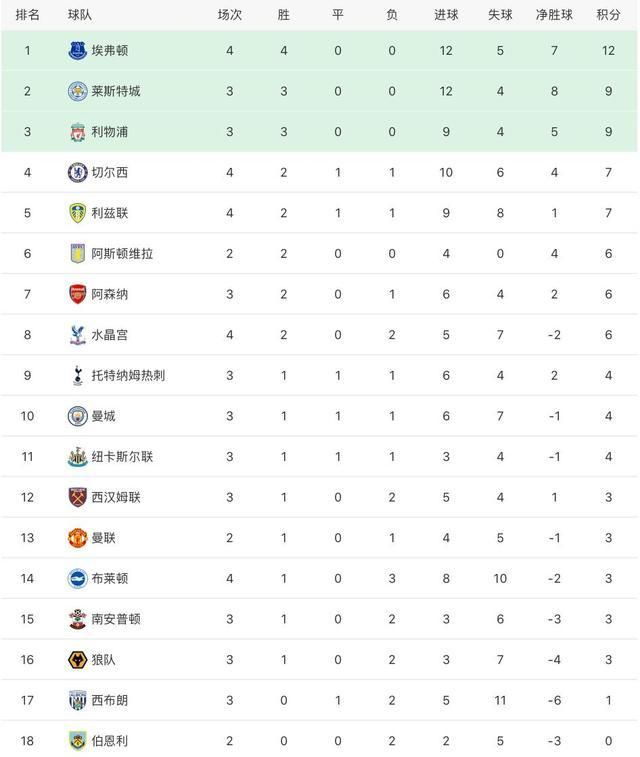Click the Liverpool club crest
The height and width of the screenshot is (757, 640).
coord(77,132)
